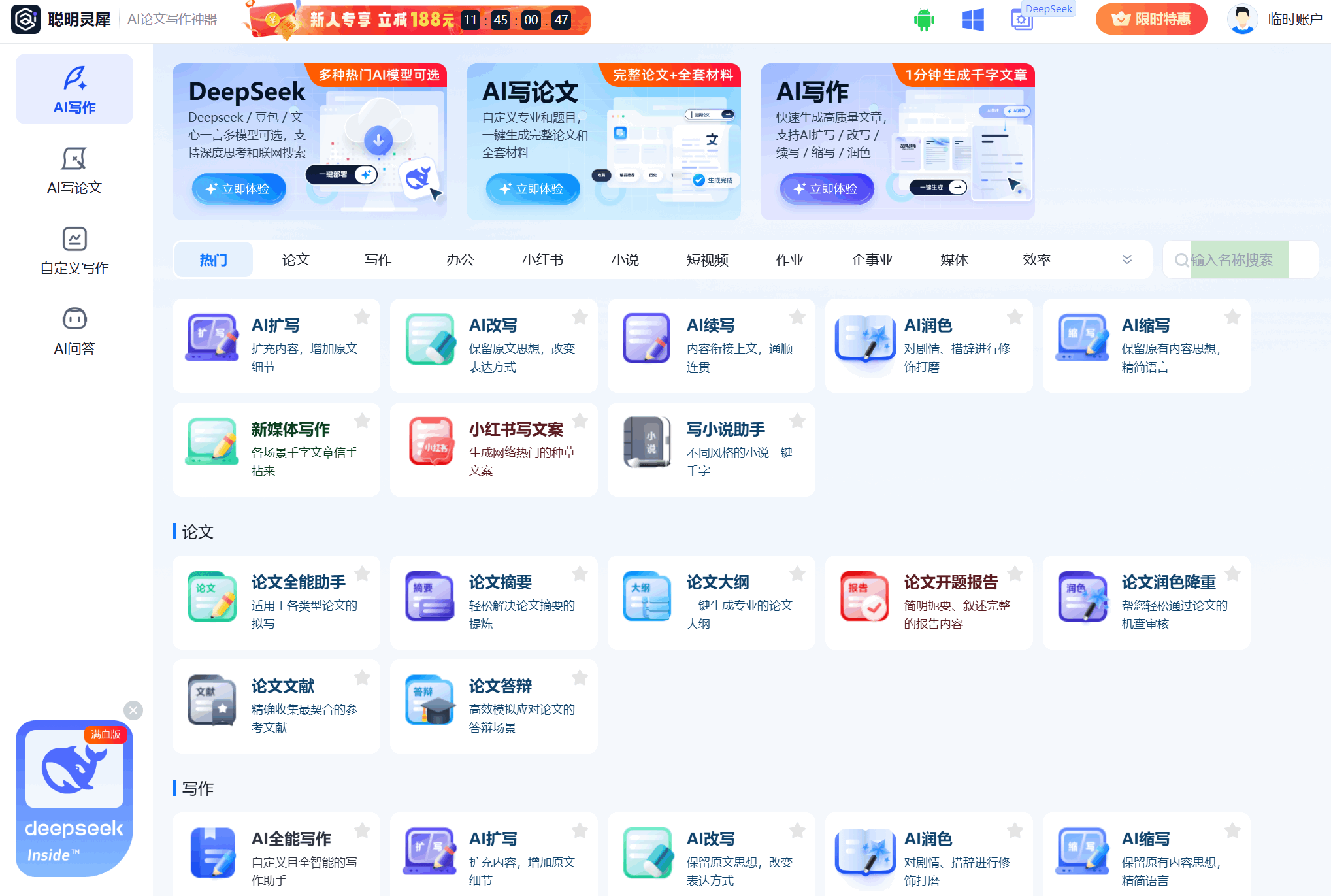Favorite 论文开题报告 with its star

click(x=1015, y=574)
